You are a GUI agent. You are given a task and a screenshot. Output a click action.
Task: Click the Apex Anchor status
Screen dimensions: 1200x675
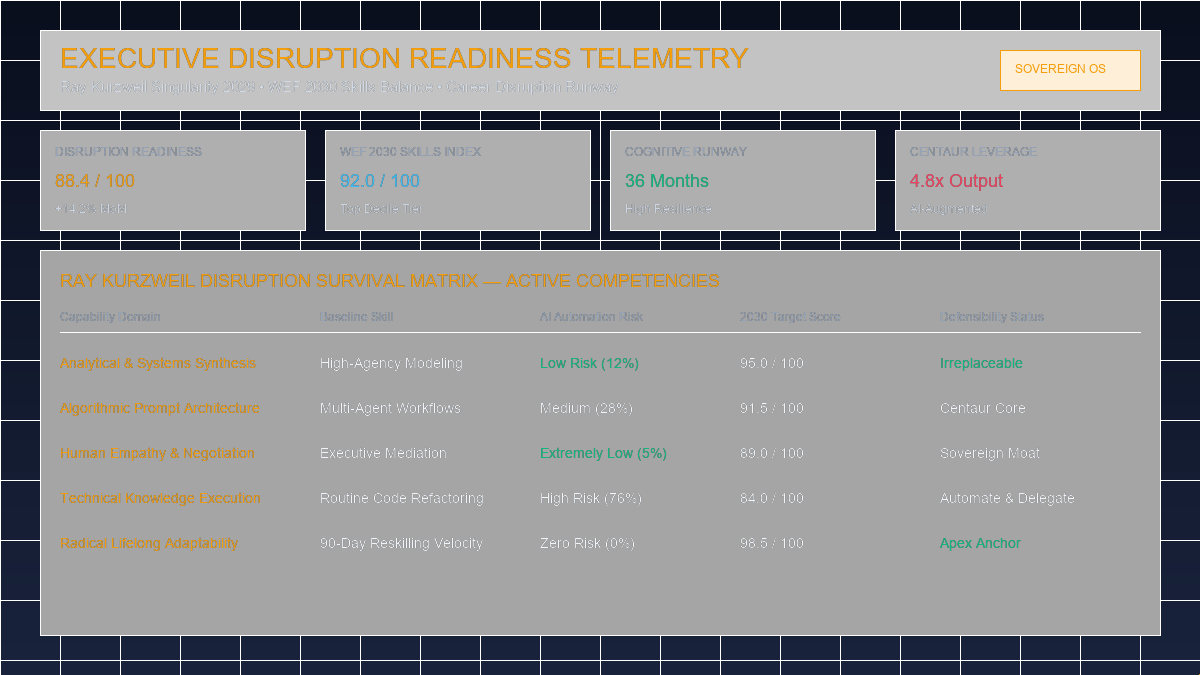coord(980,543)
